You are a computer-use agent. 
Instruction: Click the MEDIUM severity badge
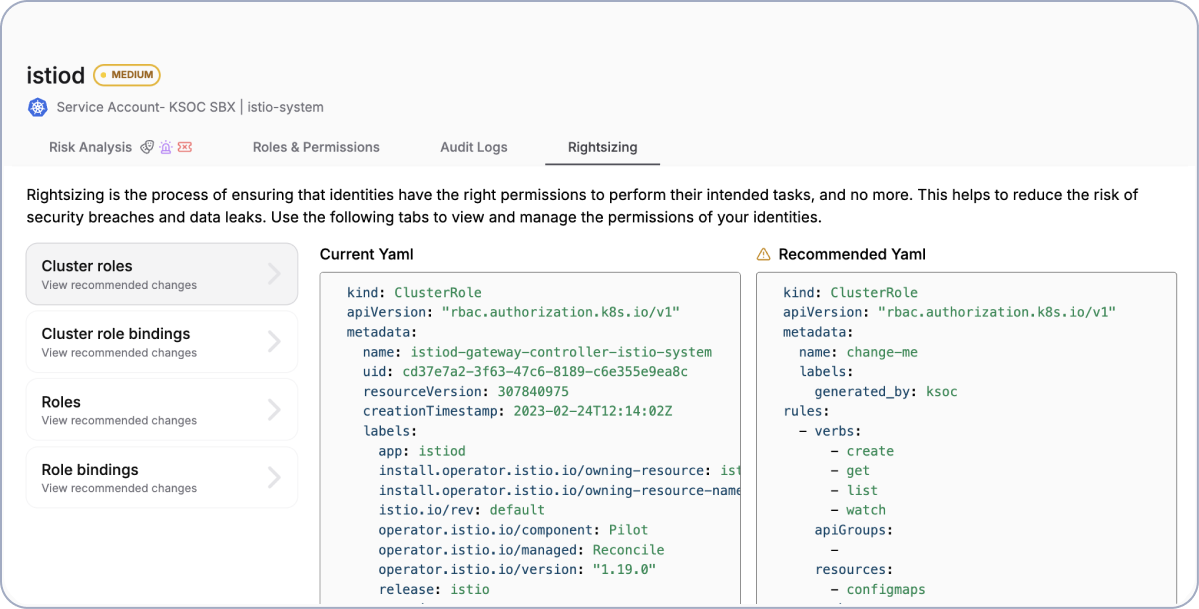point(127,75)
